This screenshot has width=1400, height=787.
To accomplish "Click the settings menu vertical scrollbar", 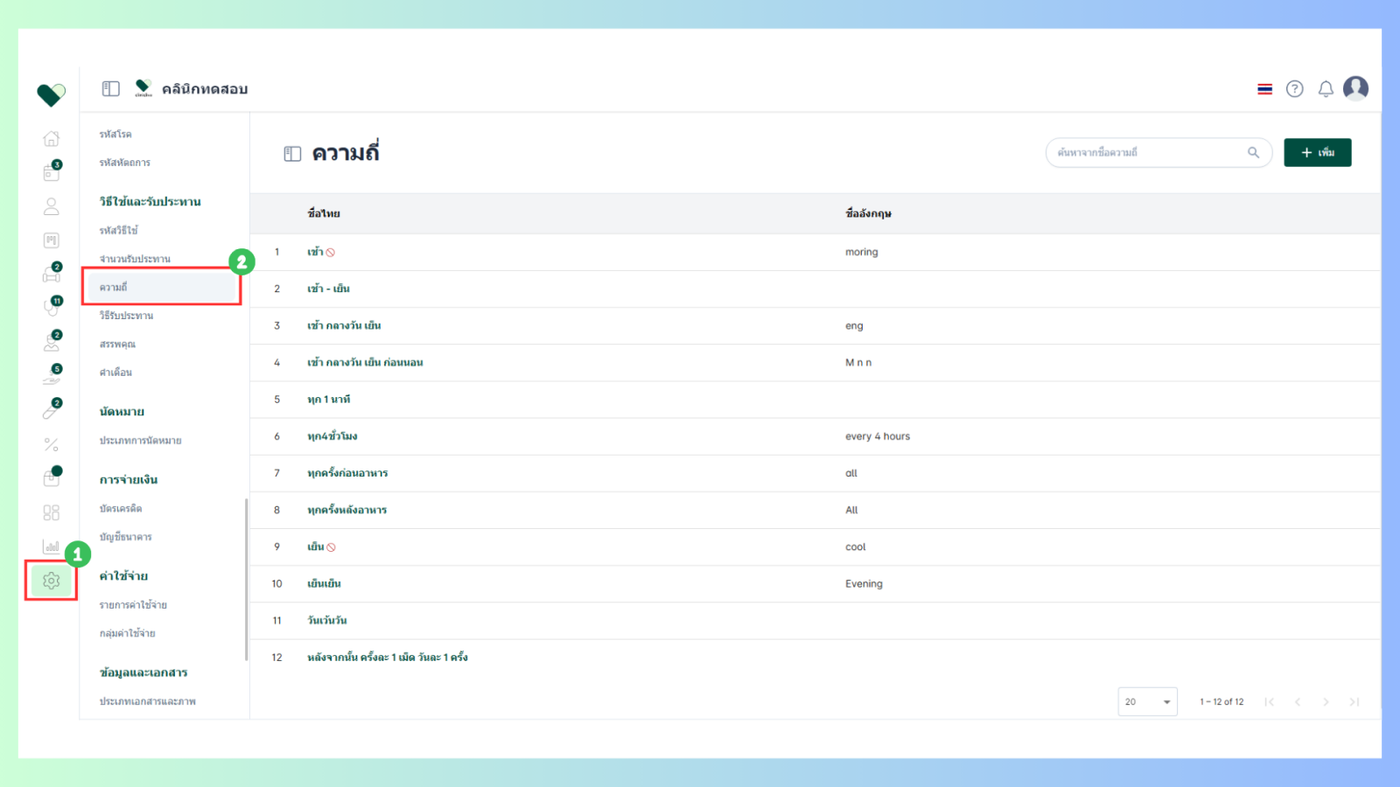I will (x=246, y=580).
